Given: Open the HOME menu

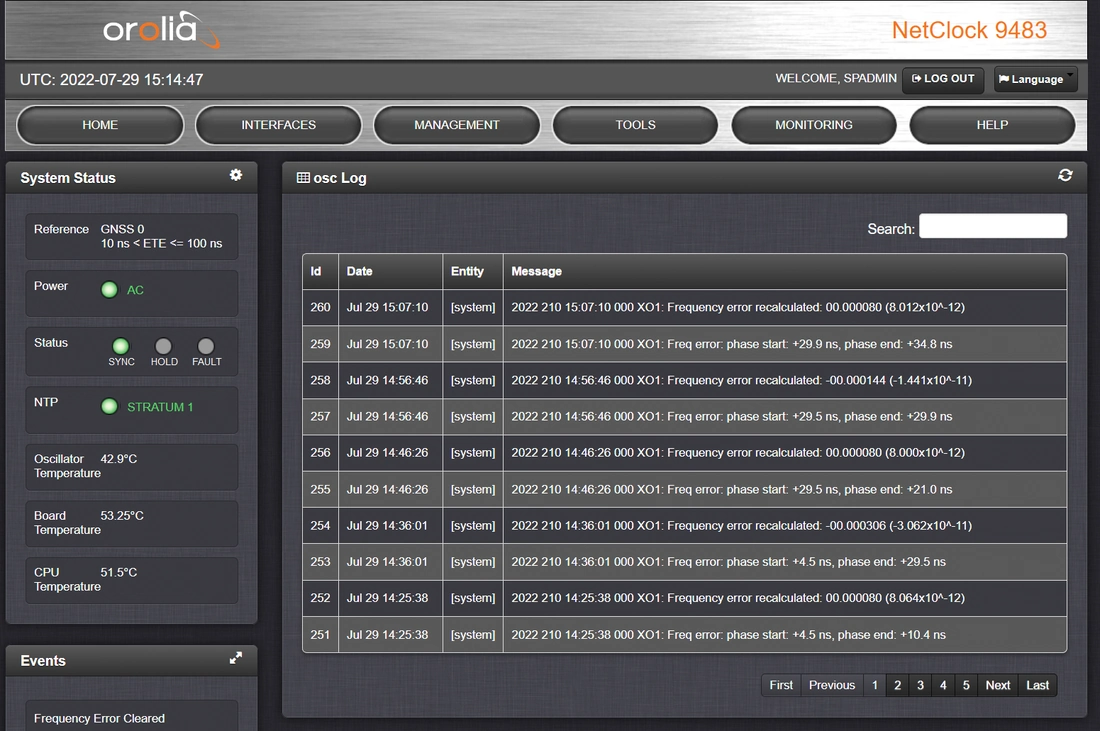Looking at the screenshot, I should tap(100, 125).
